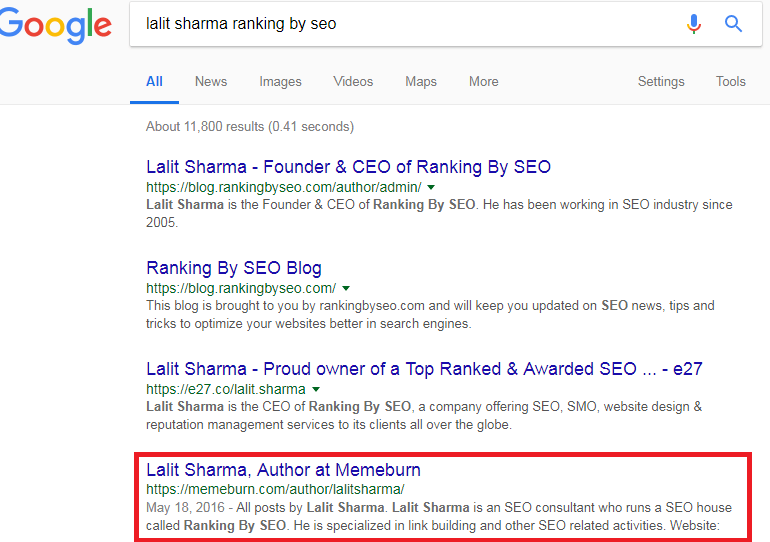Screen dimensions: 770x542
Task: Open the Ranking By SEO Blog result
Action: (234, 268)
